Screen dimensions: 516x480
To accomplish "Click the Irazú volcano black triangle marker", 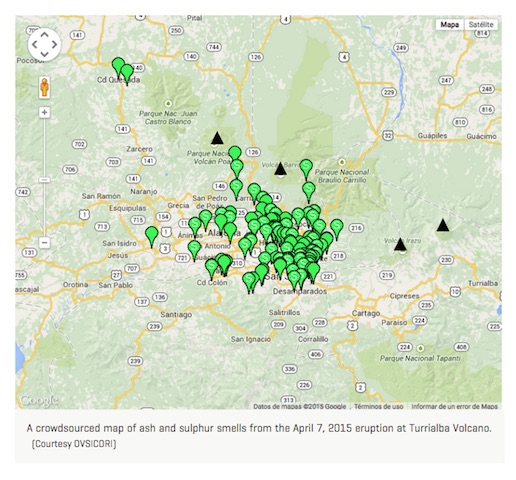I will 400,244.
